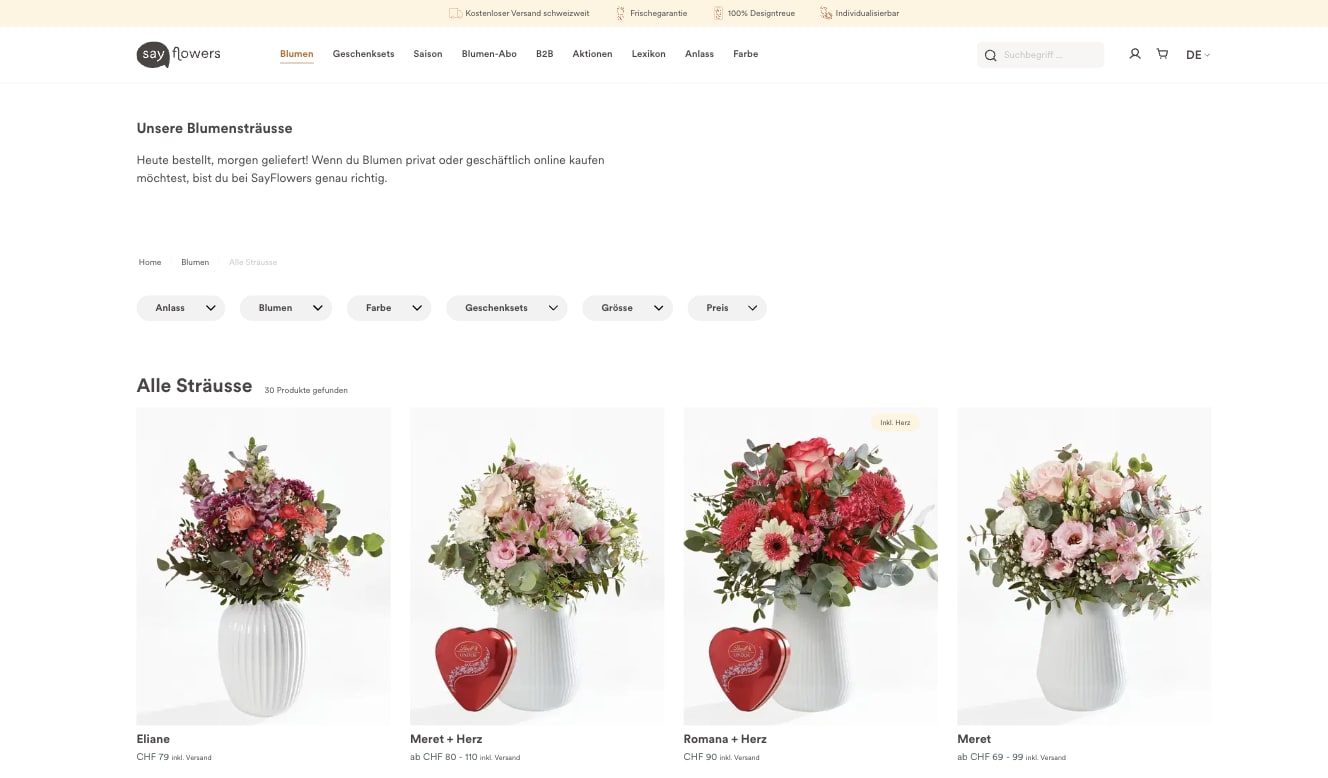
Task: Click the Meret product title
Action: (974, 739)
